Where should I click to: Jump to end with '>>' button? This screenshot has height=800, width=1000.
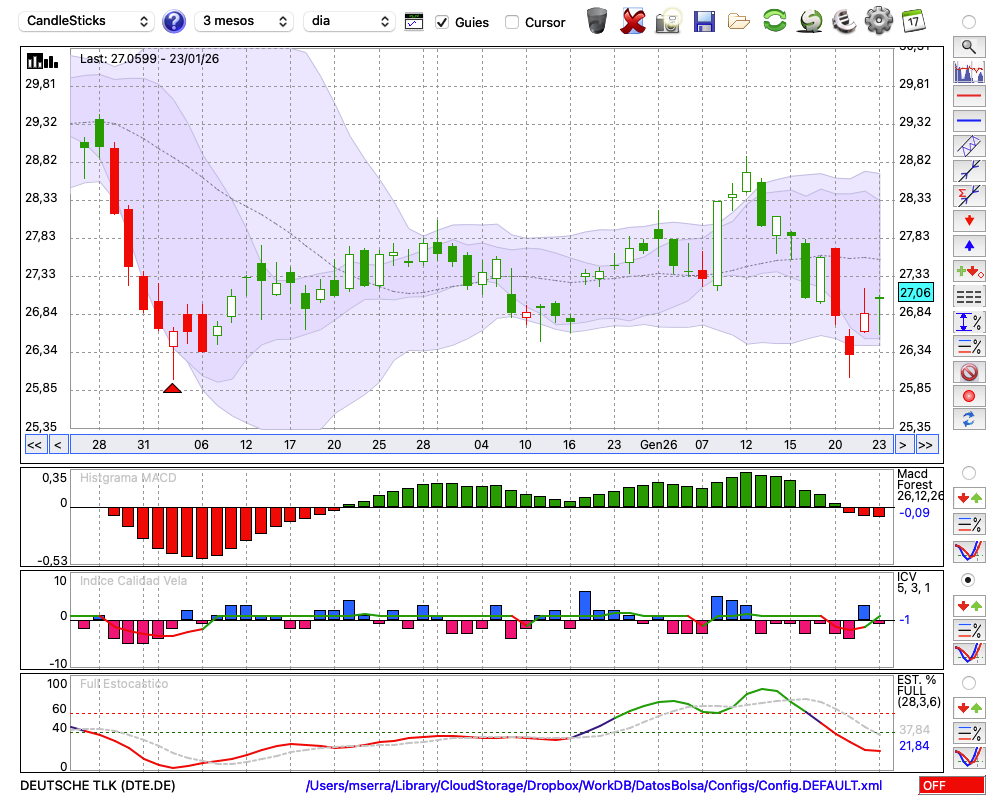pyautogui.click(x=927, y=445)
